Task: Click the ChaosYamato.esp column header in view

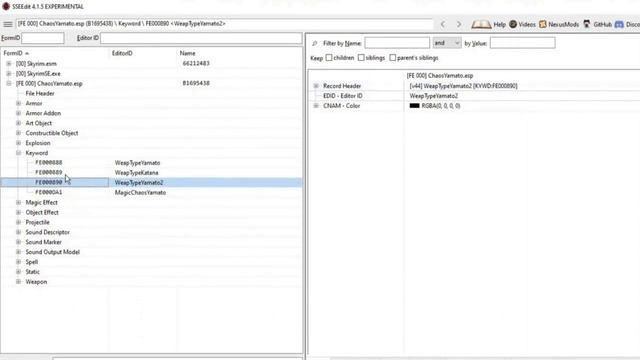Action: pos(440,76)
